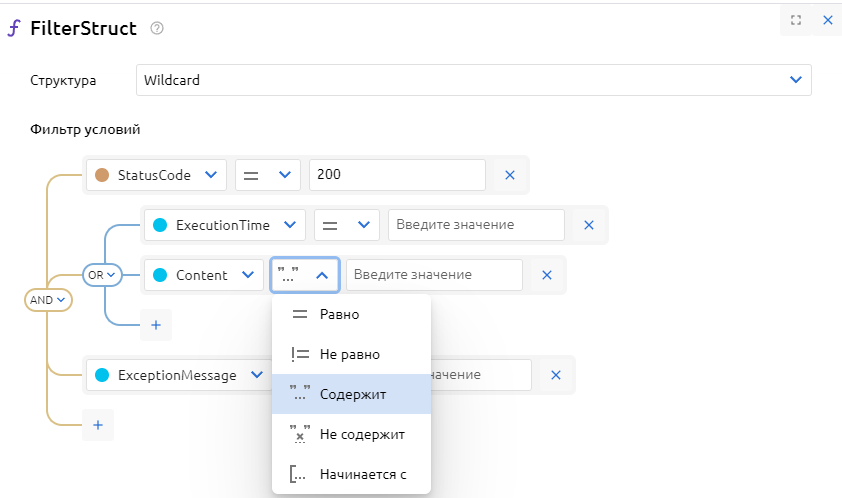Screen dimensions: 842x498
Task: Toggle the AND group operator
Action: click(48, 299)
